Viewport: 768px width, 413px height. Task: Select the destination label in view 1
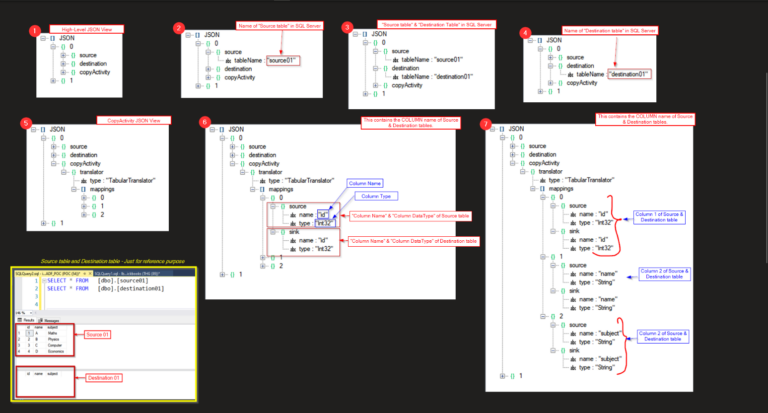(x=93, y=64)
